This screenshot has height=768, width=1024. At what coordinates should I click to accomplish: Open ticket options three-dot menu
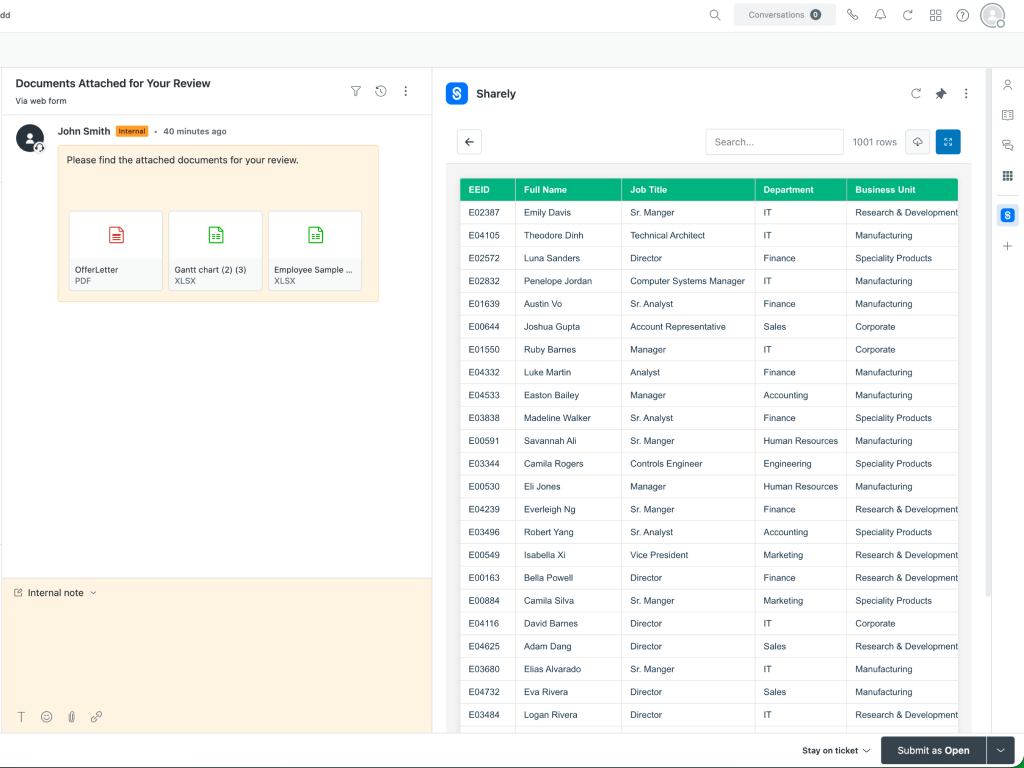(406, 91)
